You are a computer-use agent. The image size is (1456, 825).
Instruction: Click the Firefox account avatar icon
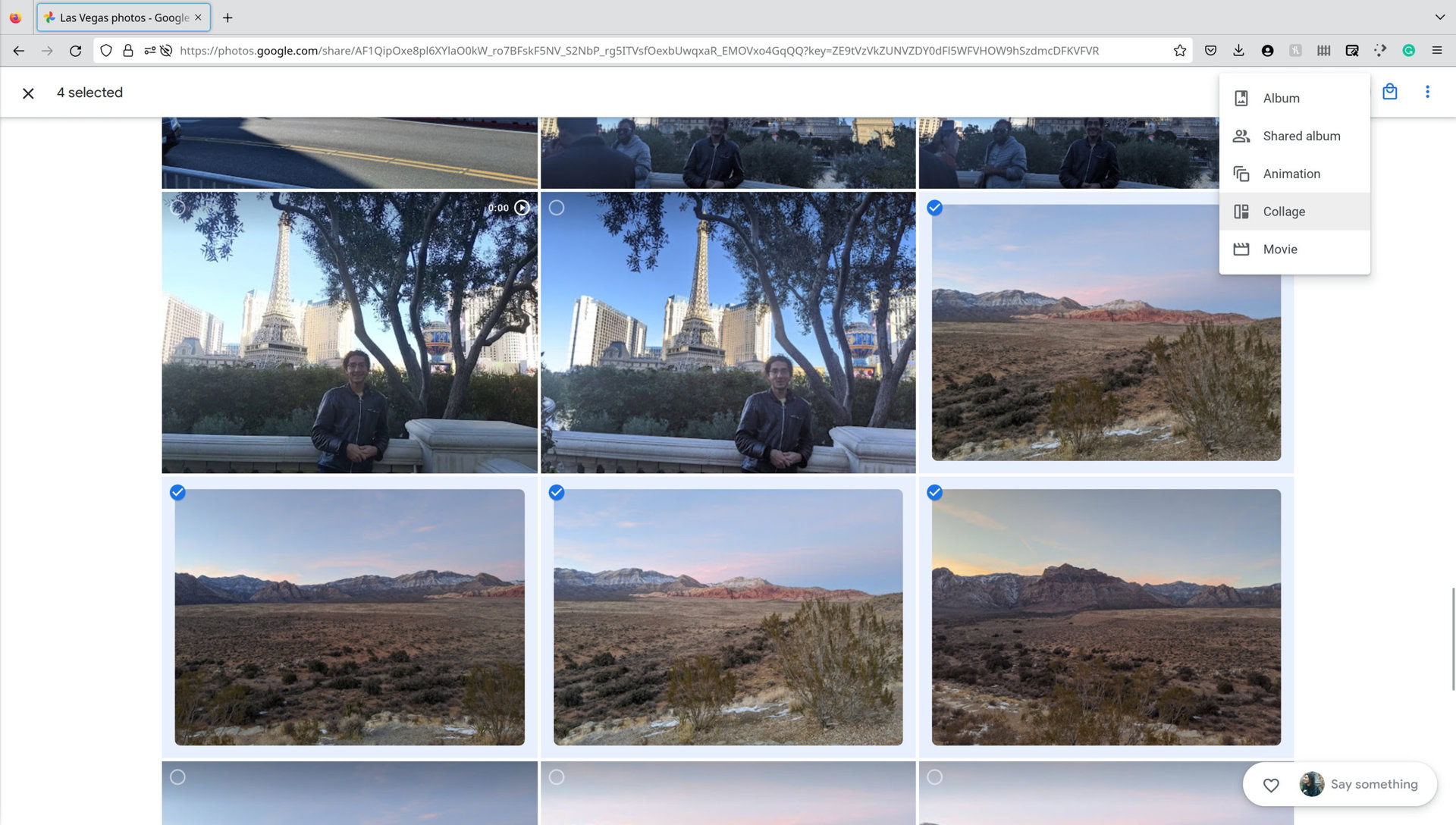(1267, 51)
